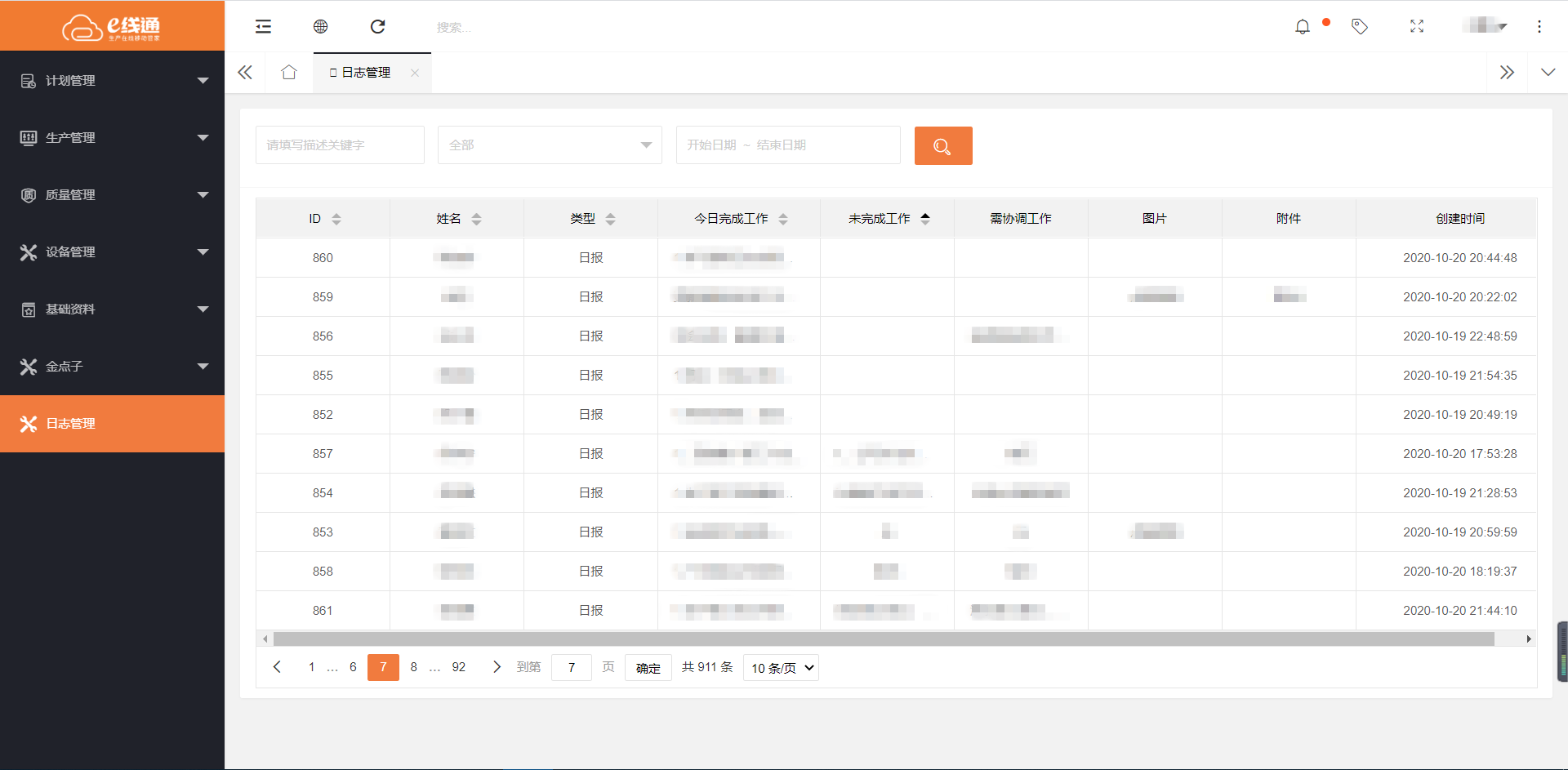Viewport: 1568px width, 770px height.
Task: Refresh the page with the reload icon
Action: coord(377,27)
